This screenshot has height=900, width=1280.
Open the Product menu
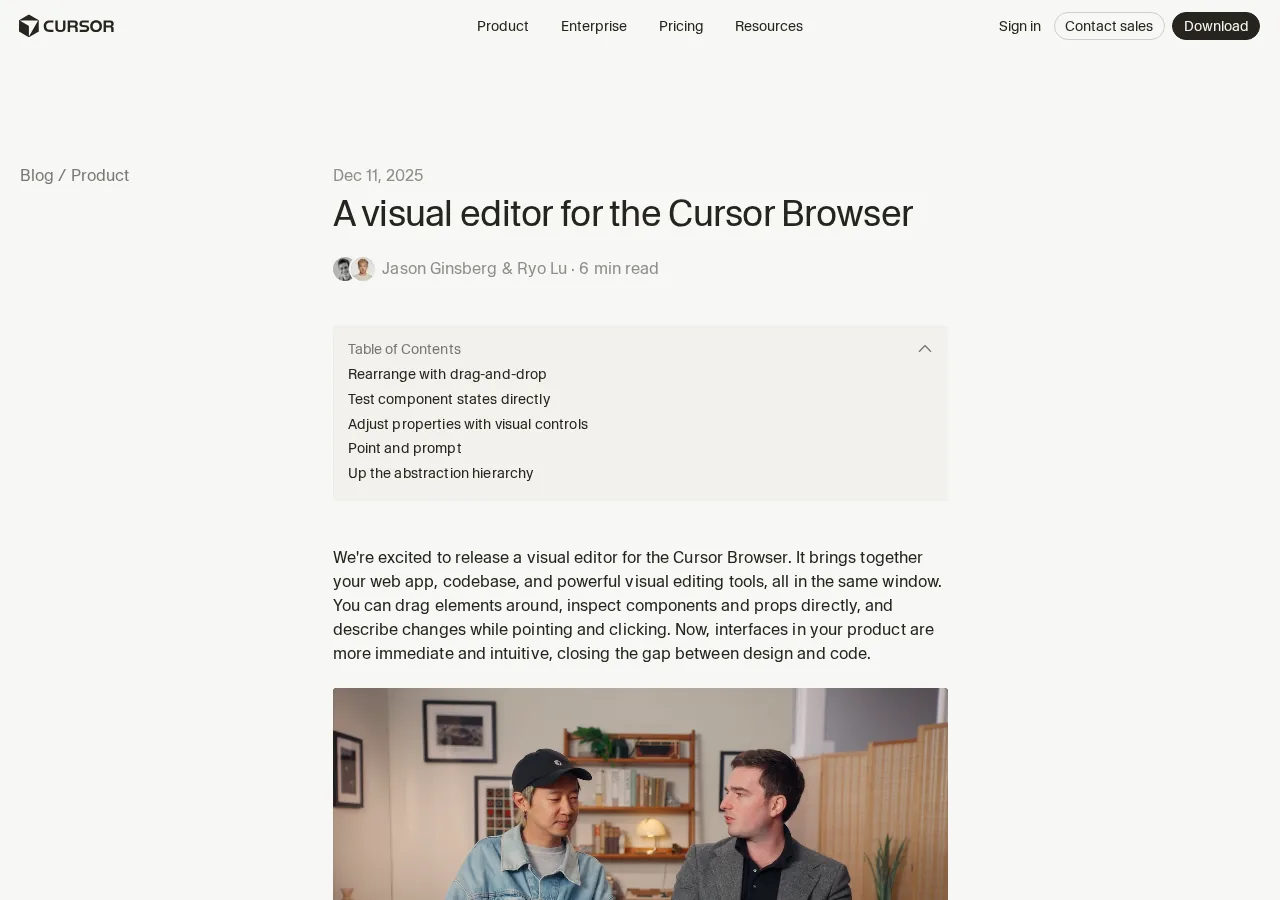click(x=503, y=26)
